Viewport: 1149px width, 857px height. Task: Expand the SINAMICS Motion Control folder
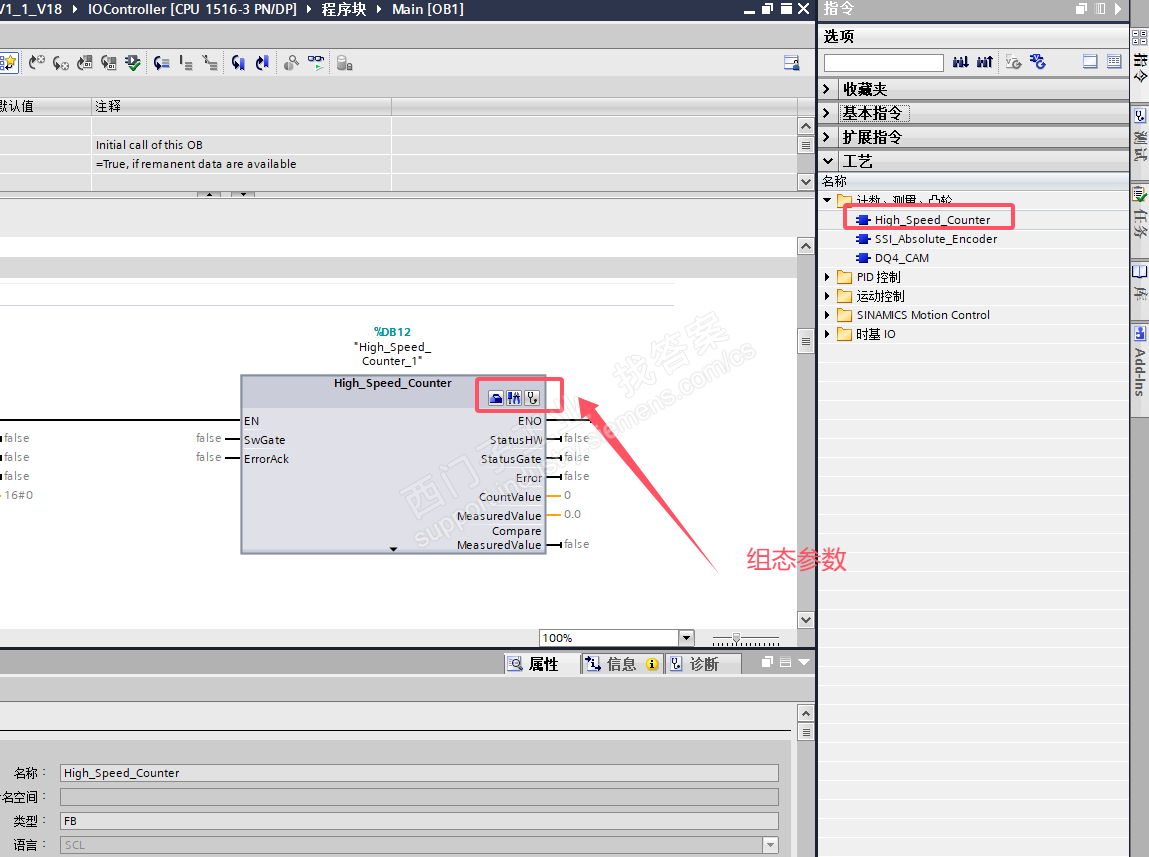coord(827,315)
